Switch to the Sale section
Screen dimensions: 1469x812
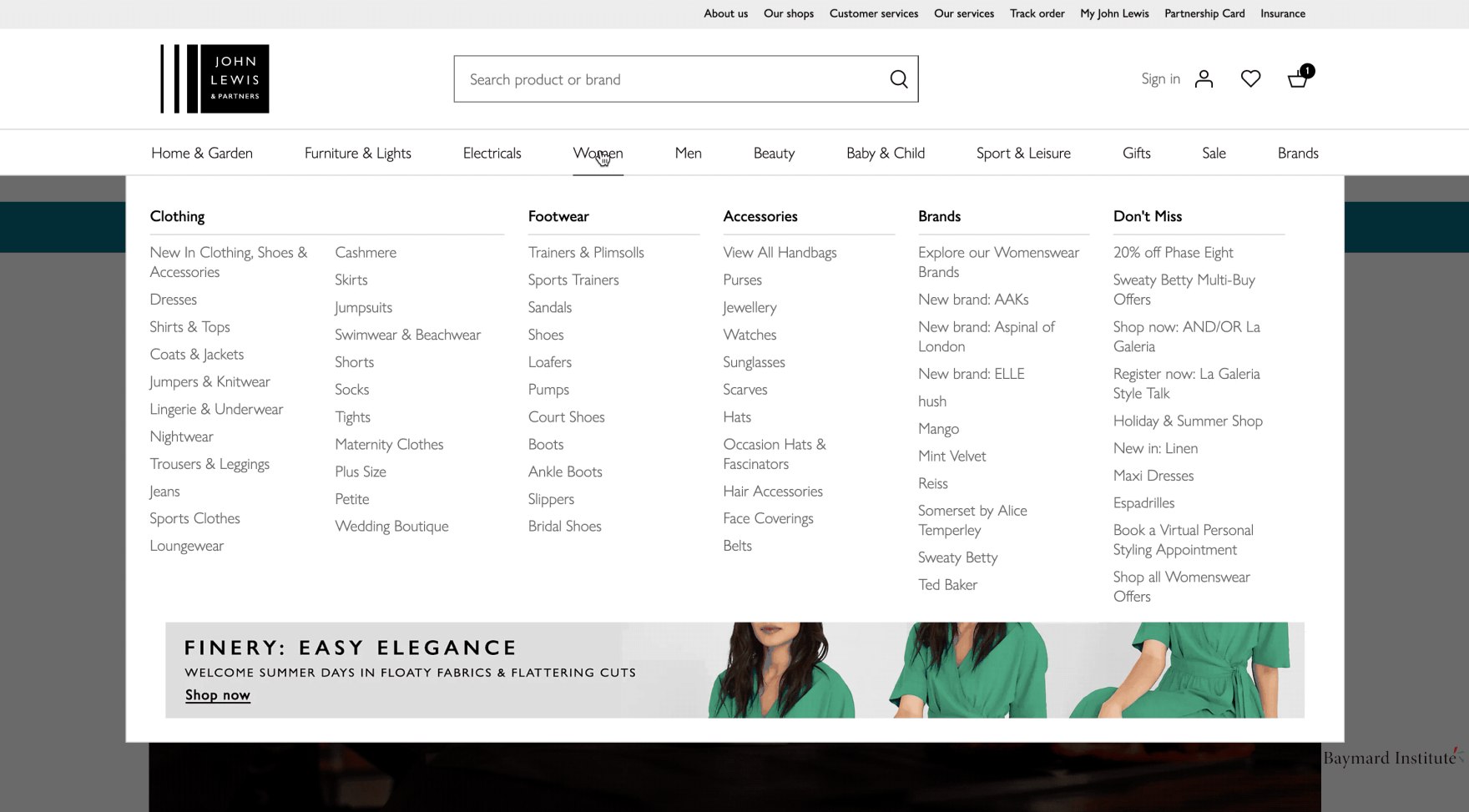(x=1214, y=153)
